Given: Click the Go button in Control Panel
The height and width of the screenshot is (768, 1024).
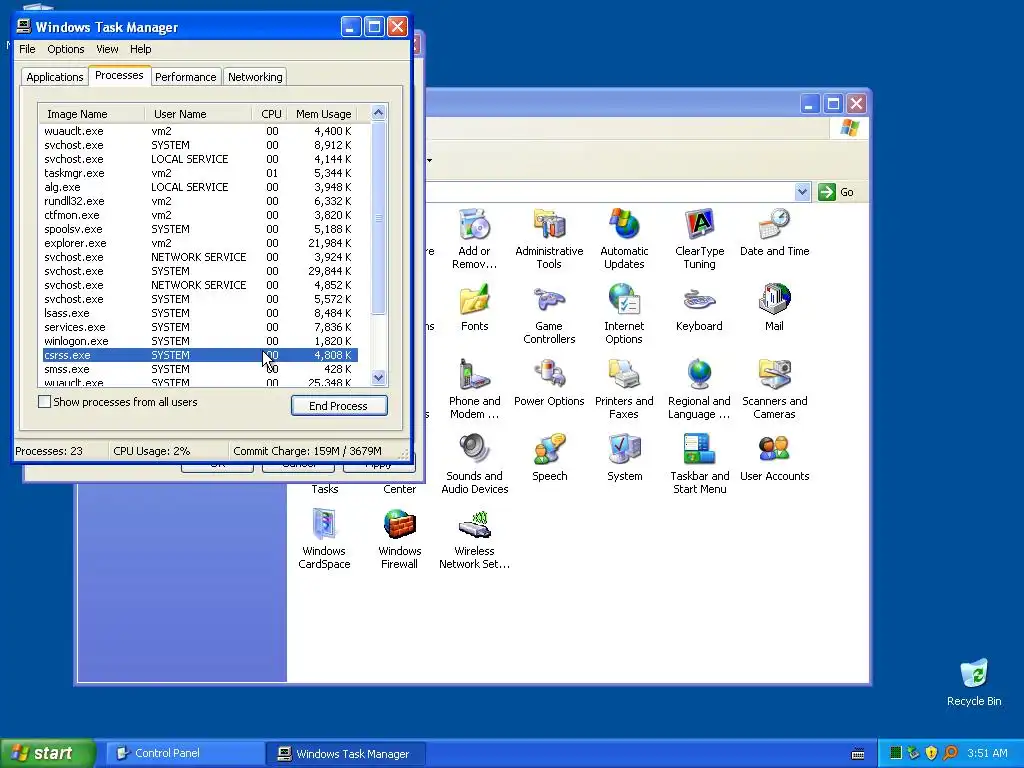Looking at the screenshot, I should (837, 192).
